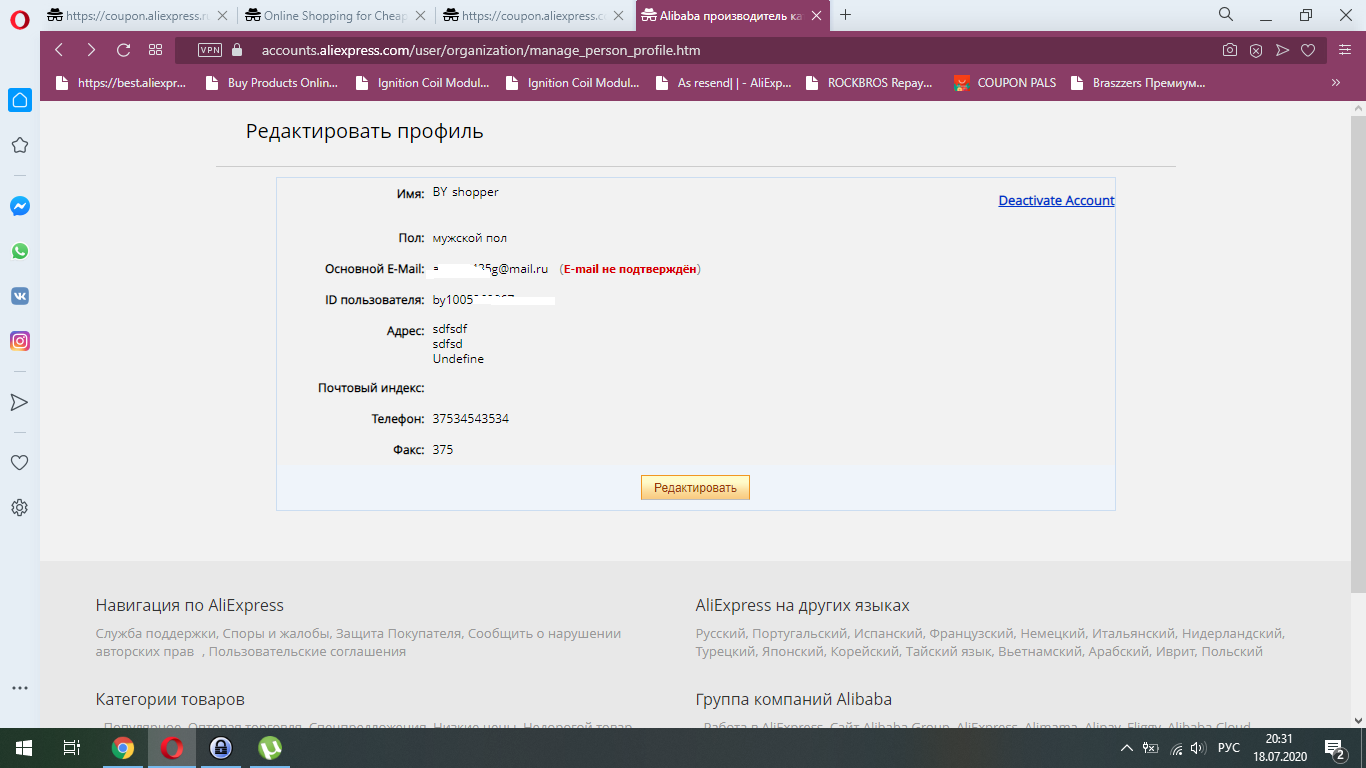The height and width of the screenshot is (768, 1366).
Task: Go forward with the toolbar arrow
Action: [x=91, y=50]
